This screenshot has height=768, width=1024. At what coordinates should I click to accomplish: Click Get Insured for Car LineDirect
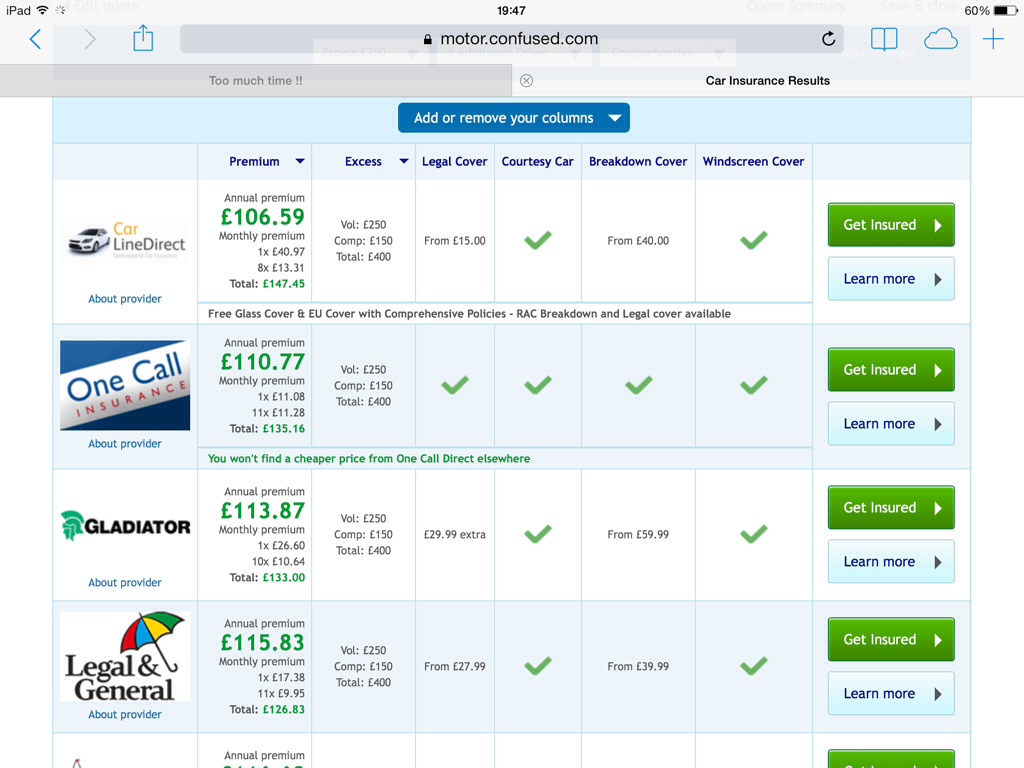coord(891,225)
